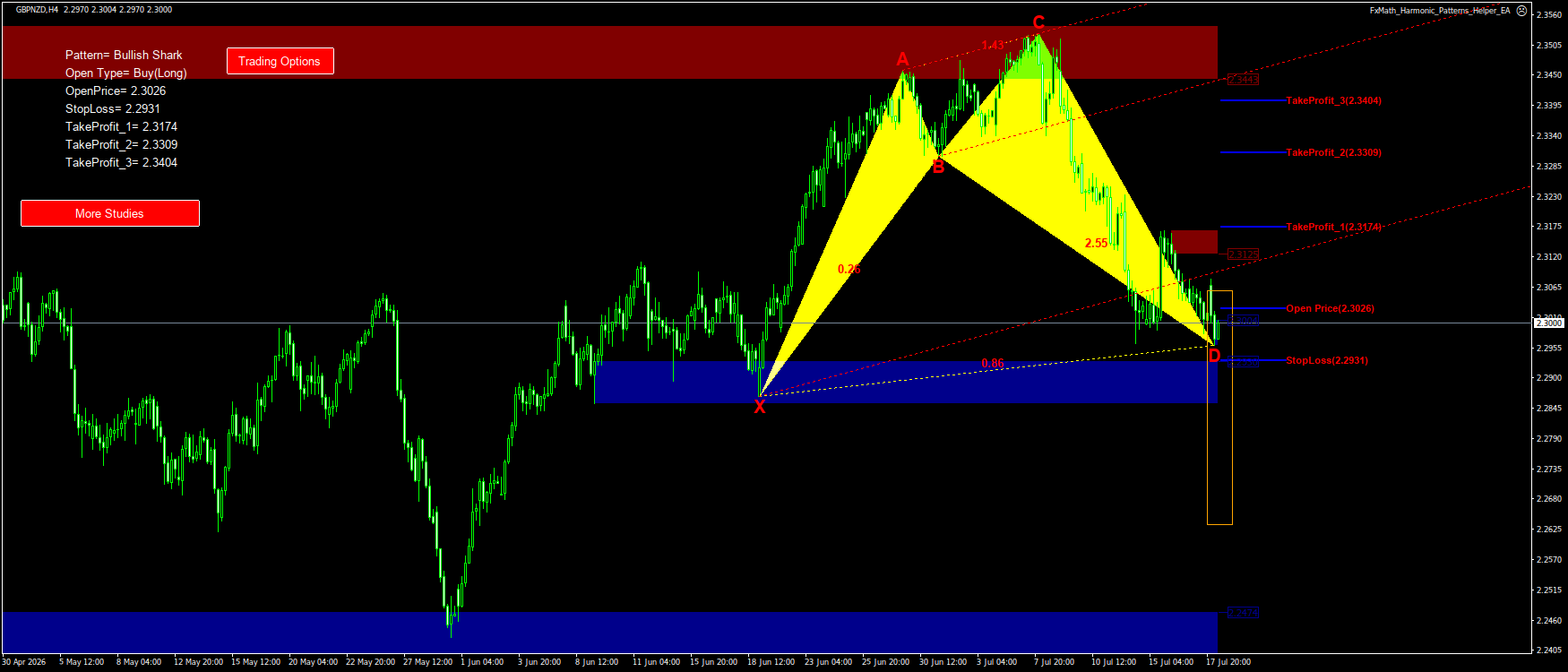Select the TakeProfit_3(2.3404) level label

coord(1333,100)
